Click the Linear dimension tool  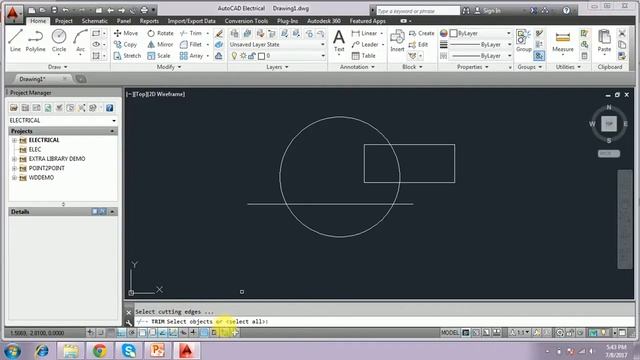pos(364,33)
